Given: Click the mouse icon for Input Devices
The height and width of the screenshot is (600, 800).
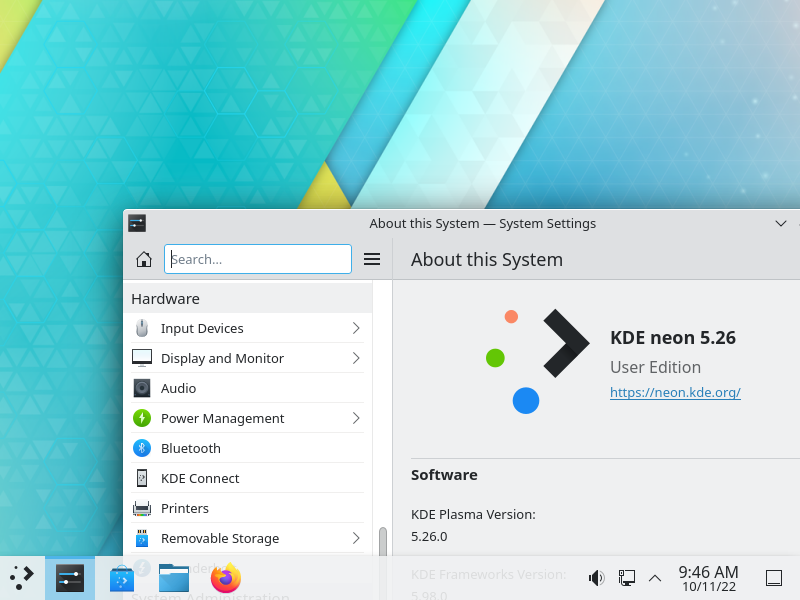Looking at the screenshot, I should pos(142,328).
